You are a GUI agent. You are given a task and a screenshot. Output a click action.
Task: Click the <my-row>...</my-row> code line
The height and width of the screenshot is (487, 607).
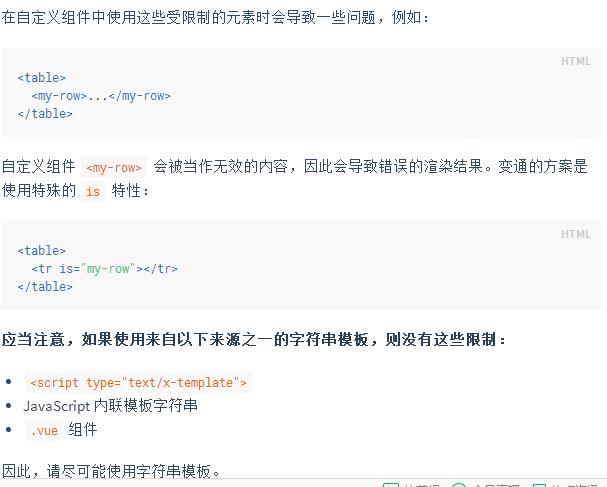(x=101, y=96)
